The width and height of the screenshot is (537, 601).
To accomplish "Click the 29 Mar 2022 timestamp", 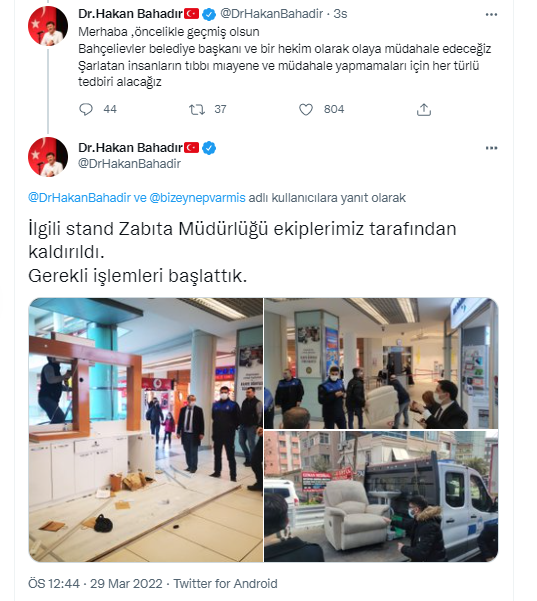I will tap(126, 583).
